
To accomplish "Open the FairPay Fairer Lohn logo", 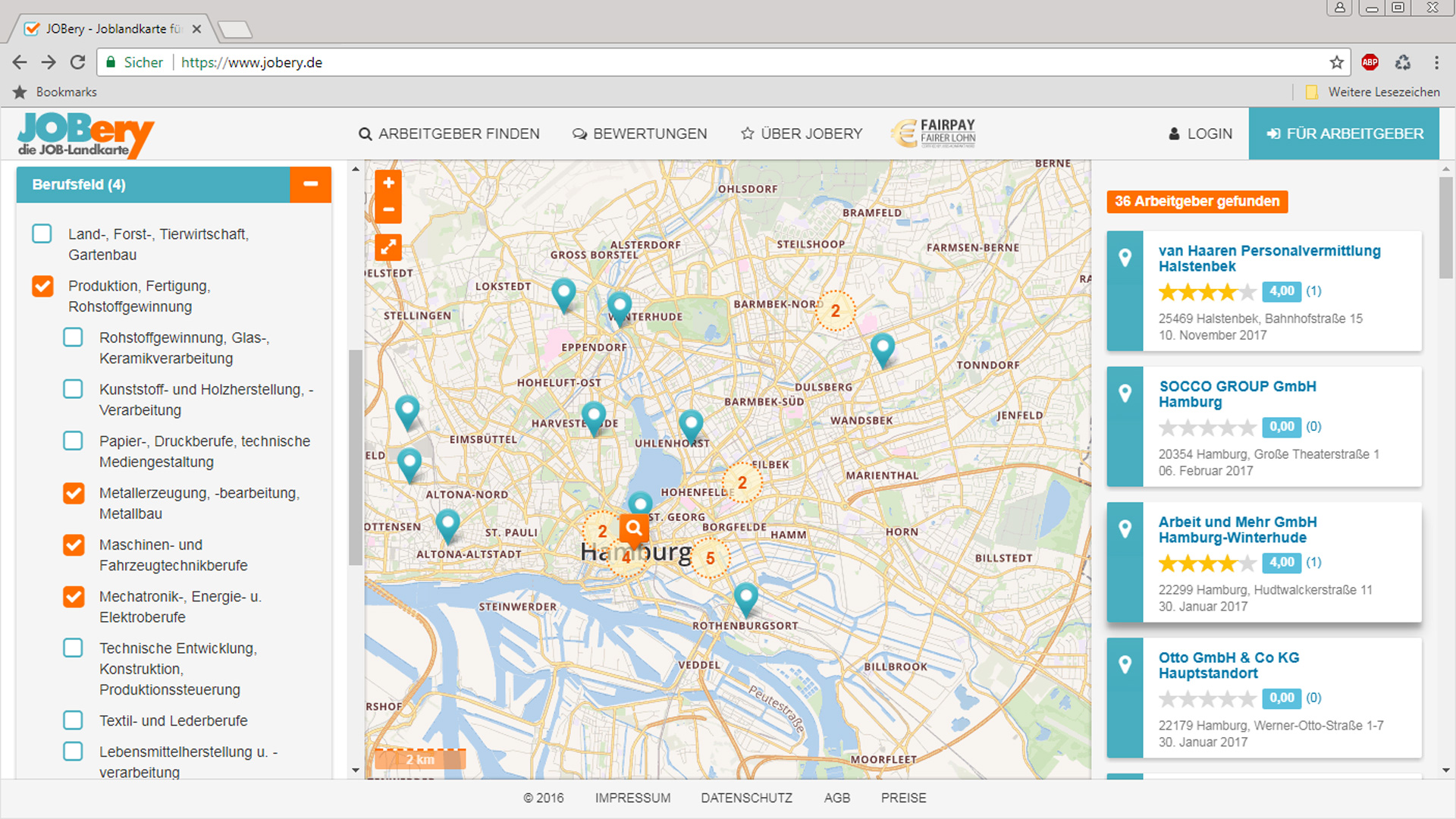I will [x=934, y=133].
